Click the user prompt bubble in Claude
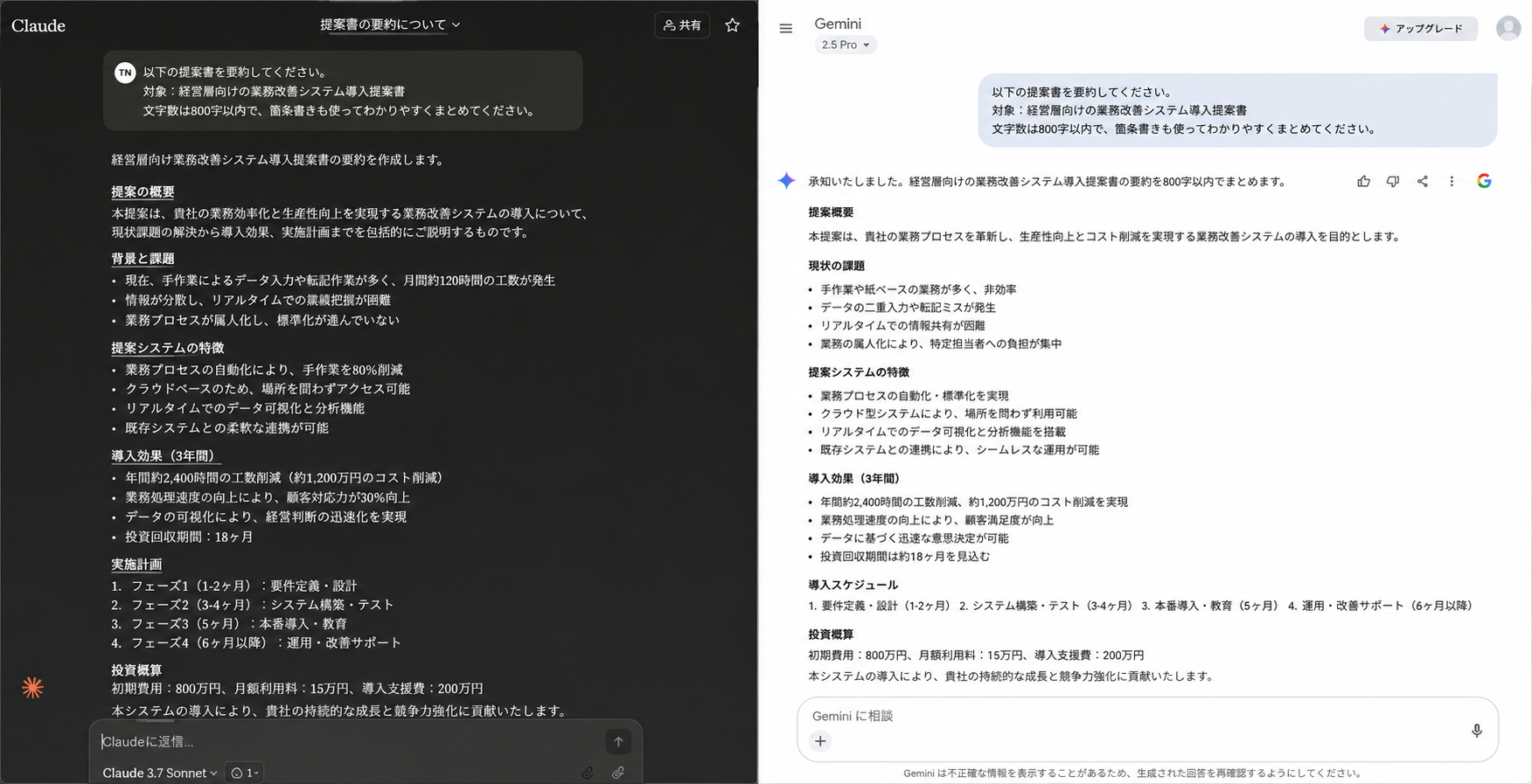1532x784 pixels. 343,91
